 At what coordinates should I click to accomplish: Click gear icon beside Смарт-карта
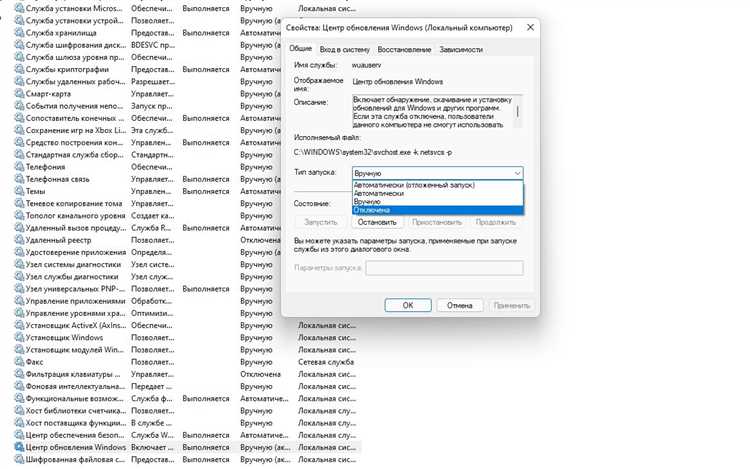click(19, 94)
